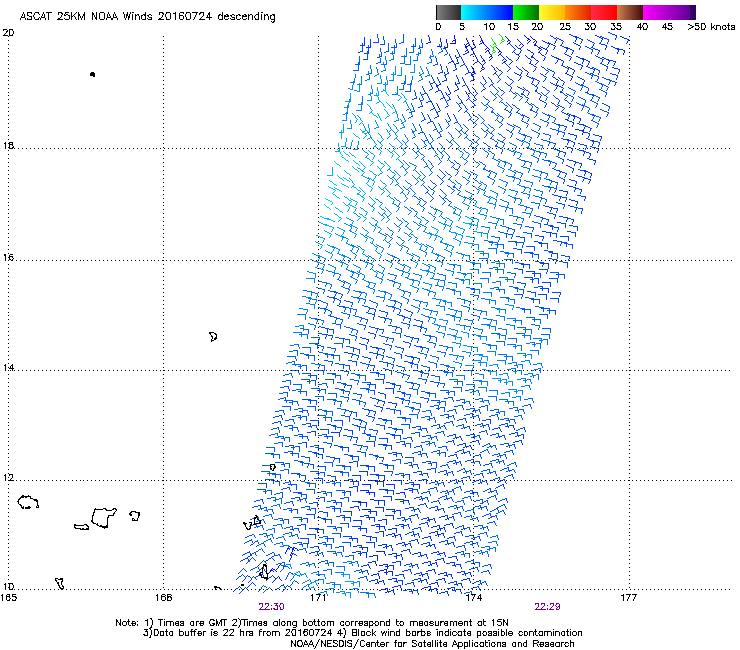The width and height of the screenshot is (740, 650).
Task: Click the latitude label '14'
Action: (8, 367)
